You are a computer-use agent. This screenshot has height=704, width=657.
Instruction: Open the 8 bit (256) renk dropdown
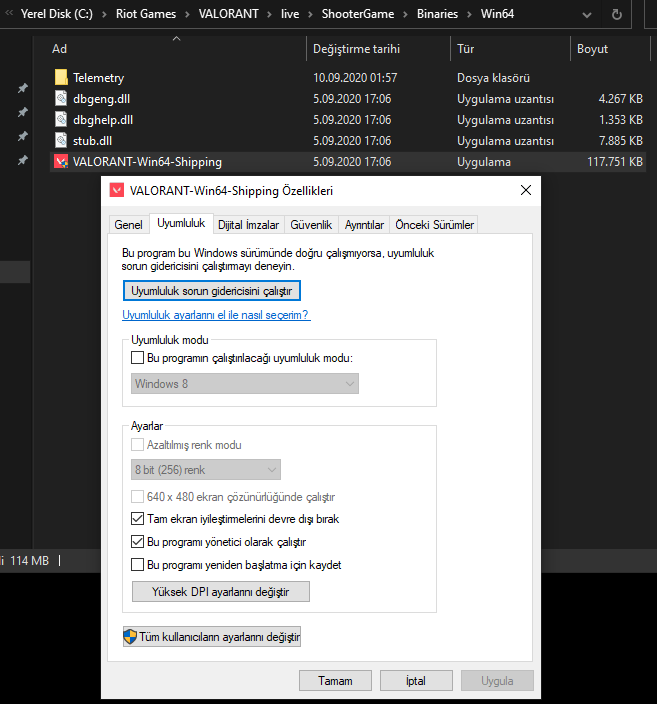(206, 470)
